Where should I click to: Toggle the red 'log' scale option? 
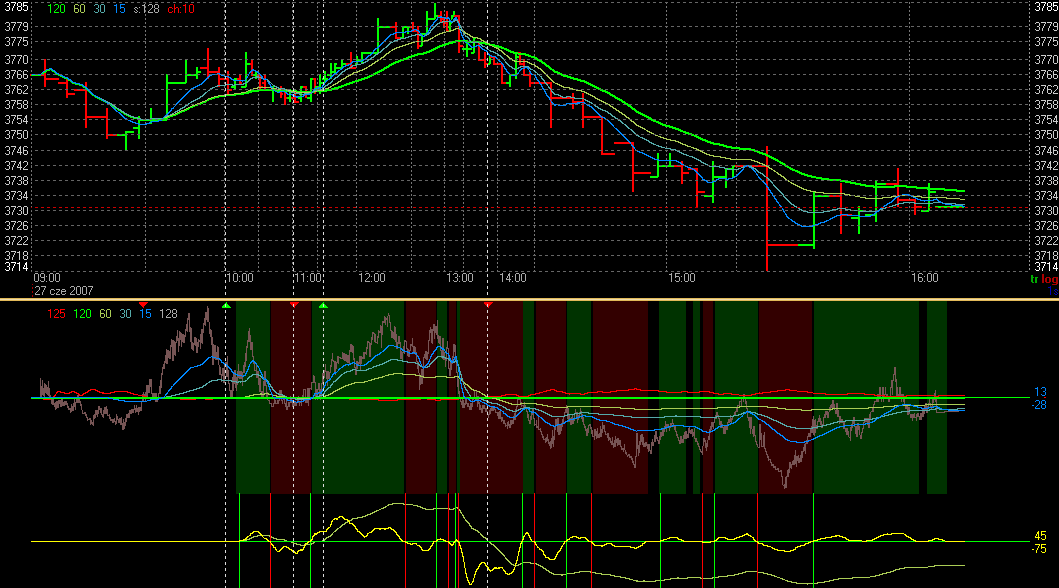(x=1049, y=280)
